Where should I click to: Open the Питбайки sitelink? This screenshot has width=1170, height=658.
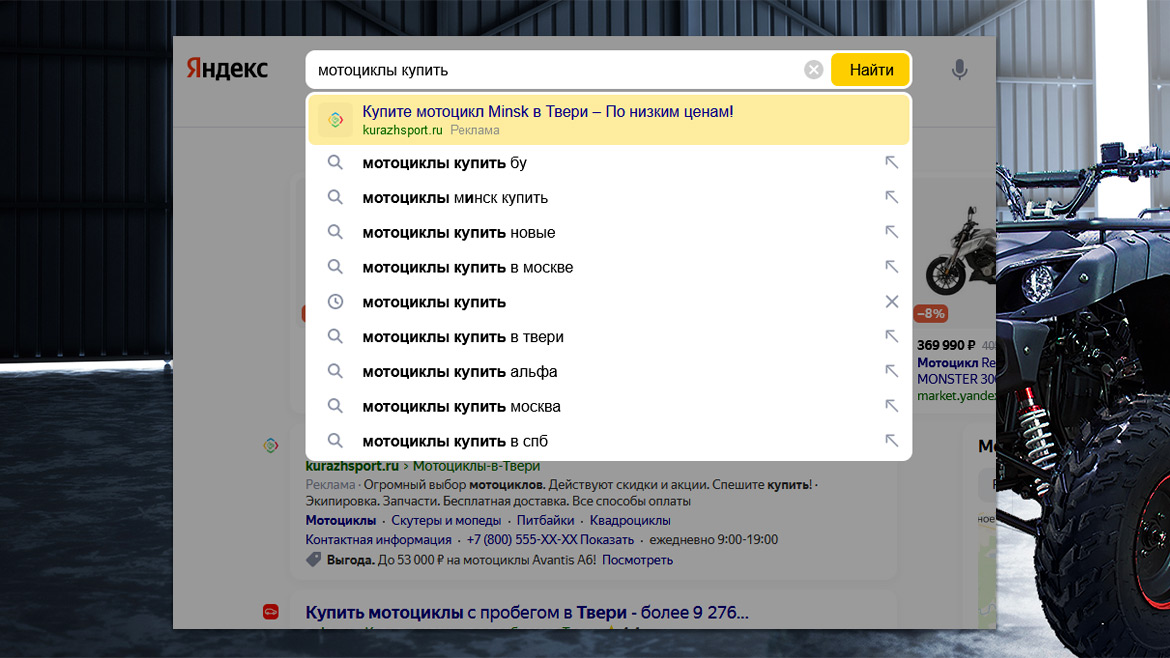point(545,520)
